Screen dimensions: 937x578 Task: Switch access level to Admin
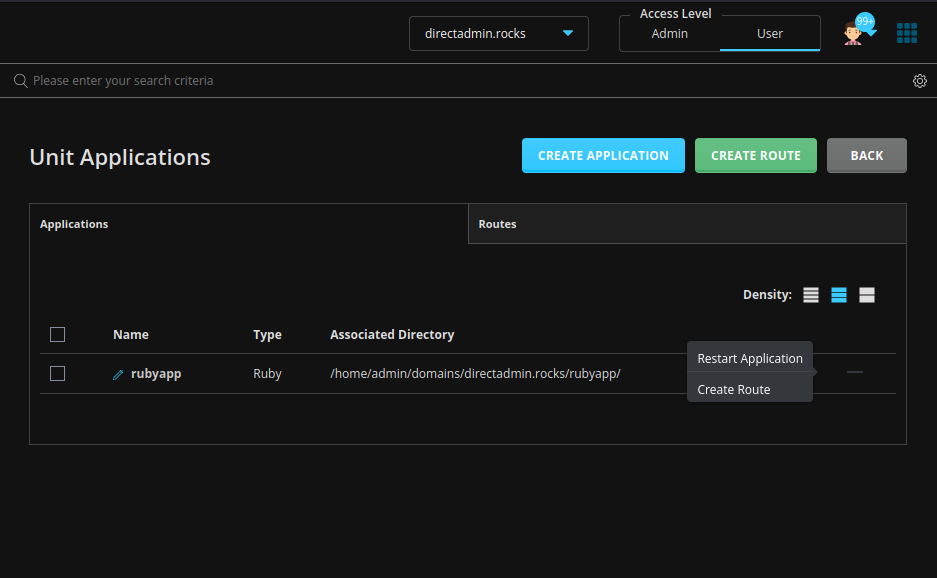669,33
